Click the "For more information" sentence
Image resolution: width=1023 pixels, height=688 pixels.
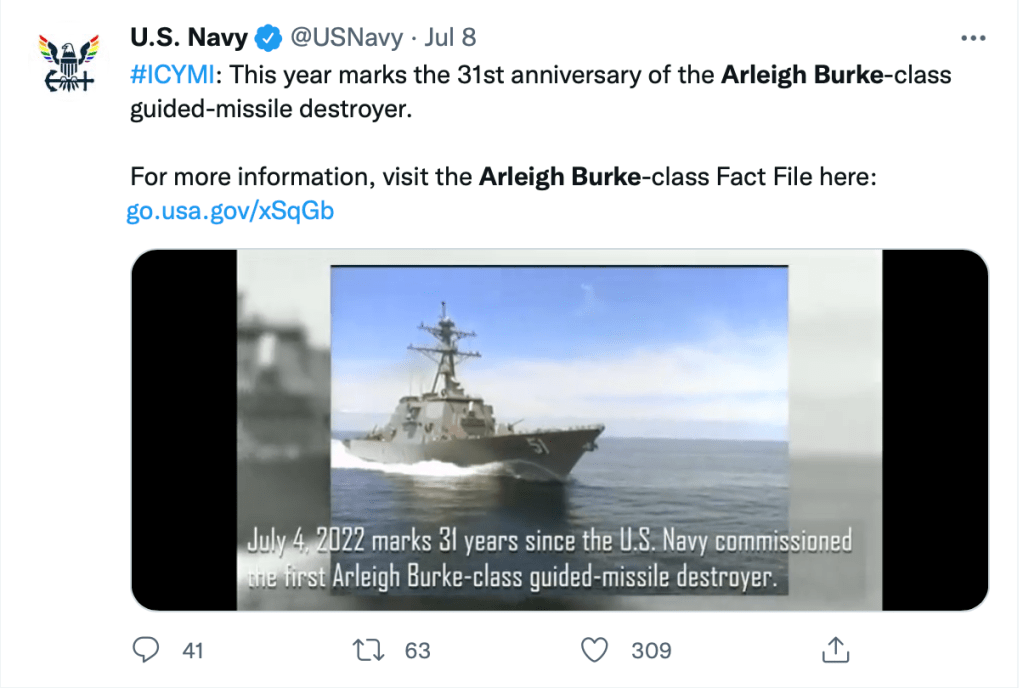coord(503,178)
